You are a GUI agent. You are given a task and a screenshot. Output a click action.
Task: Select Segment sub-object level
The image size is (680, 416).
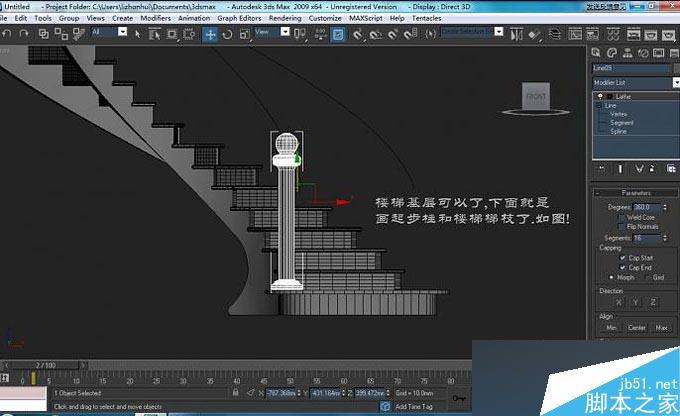coord(622,123)
